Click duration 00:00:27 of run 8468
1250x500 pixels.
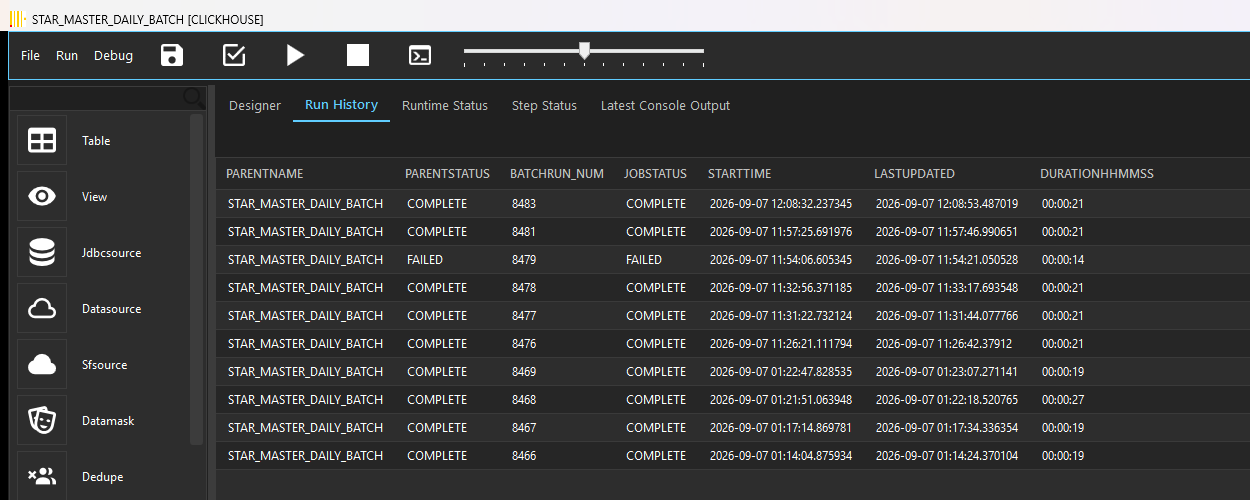tap(1063, 400)
